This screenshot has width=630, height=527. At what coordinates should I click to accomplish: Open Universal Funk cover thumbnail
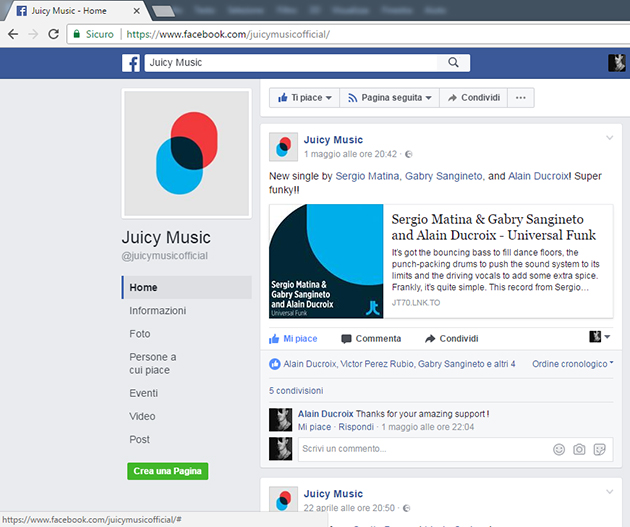[326, 261]
